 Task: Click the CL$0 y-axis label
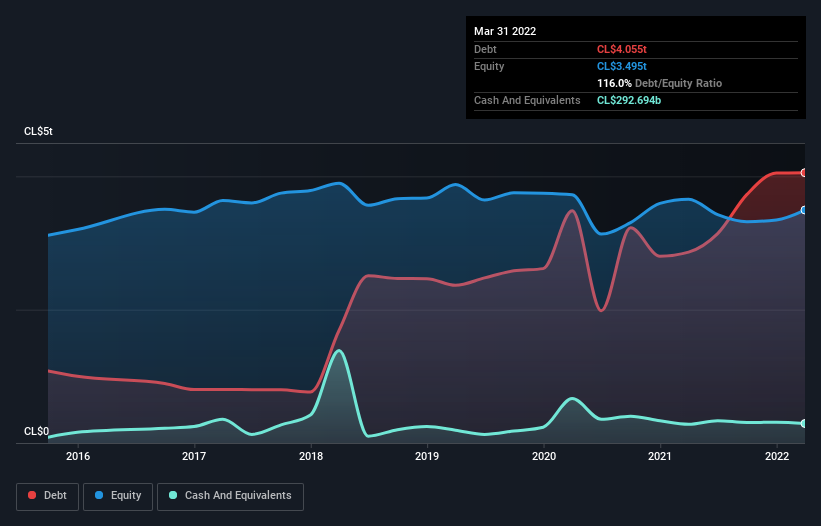[x=37, y=431]
